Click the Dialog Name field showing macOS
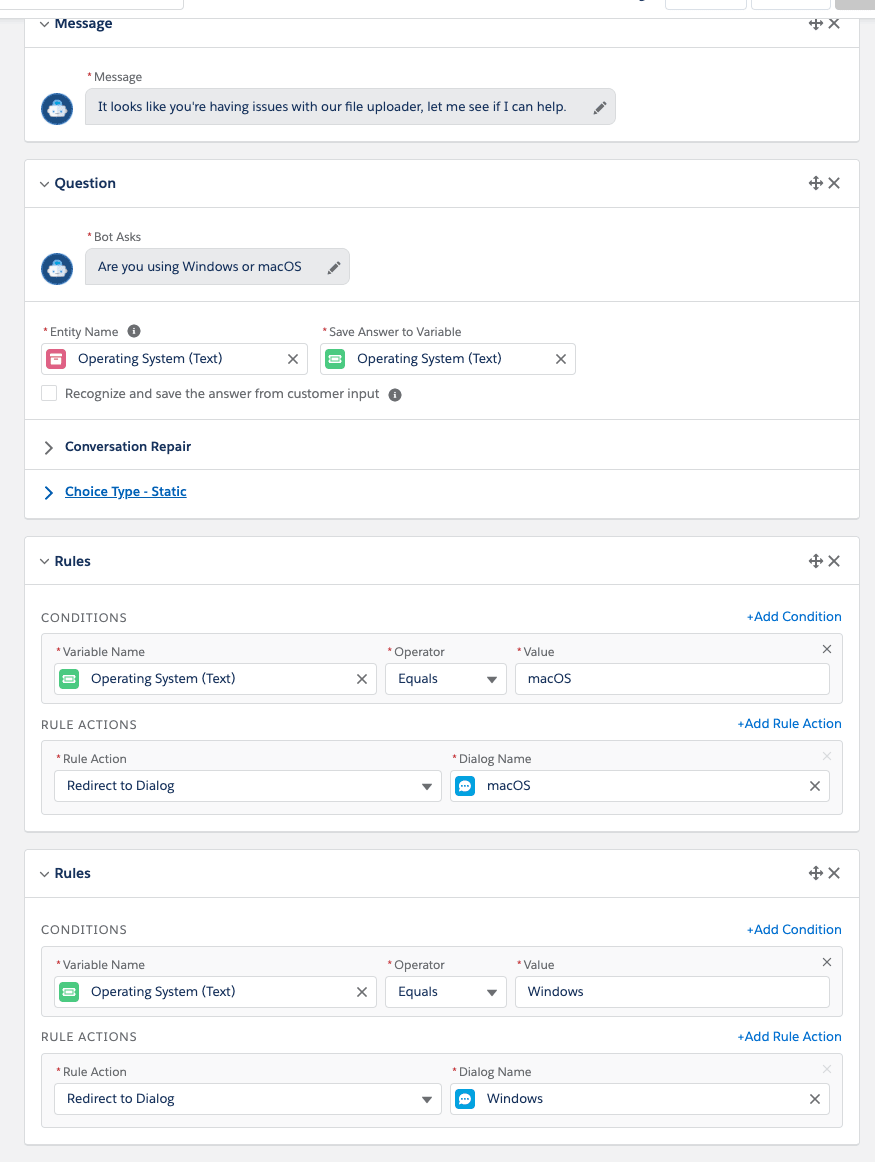The width and height of the screenshot is (875, 1162). pos(639,786)
